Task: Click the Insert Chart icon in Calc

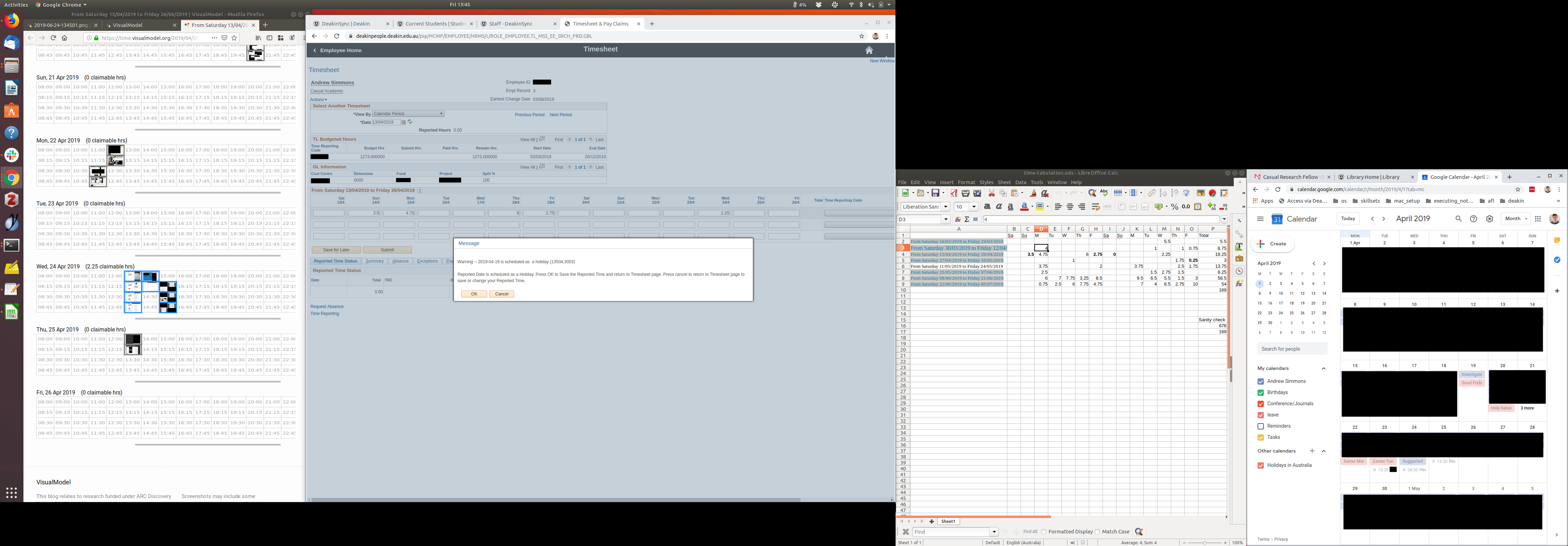Action: tap(1212, 194)
